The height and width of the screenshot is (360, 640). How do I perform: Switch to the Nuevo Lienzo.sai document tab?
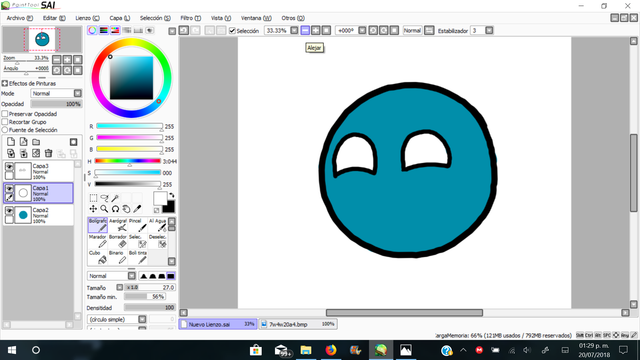218,324
